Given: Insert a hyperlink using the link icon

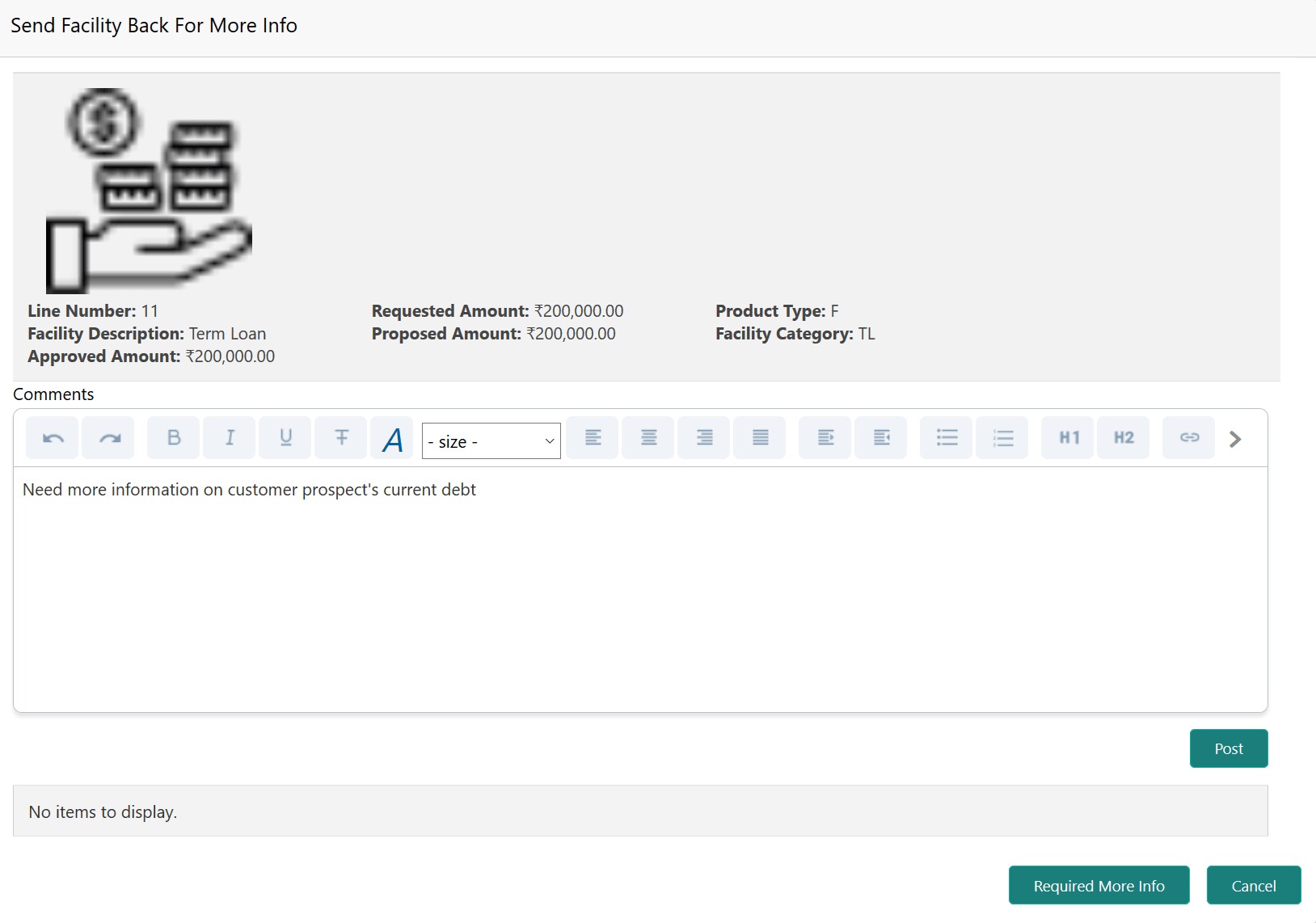Looking at the screenshot, I should [x=1188, y=437].
